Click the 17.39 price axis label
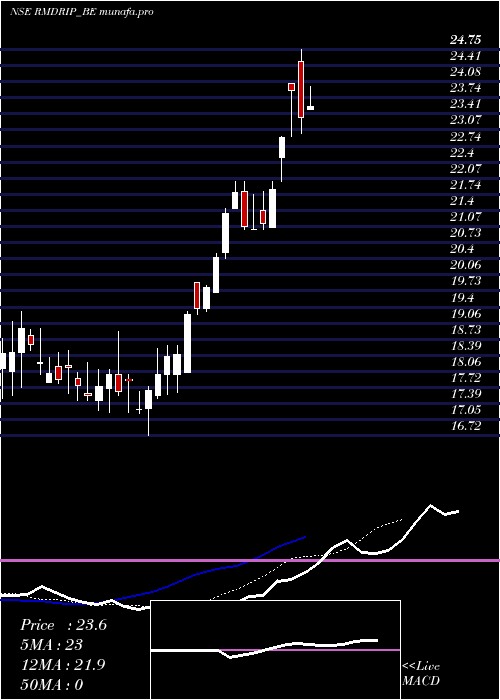Image resolution: width=500 pixels, height=700 pixels. [x=466, y=394]
